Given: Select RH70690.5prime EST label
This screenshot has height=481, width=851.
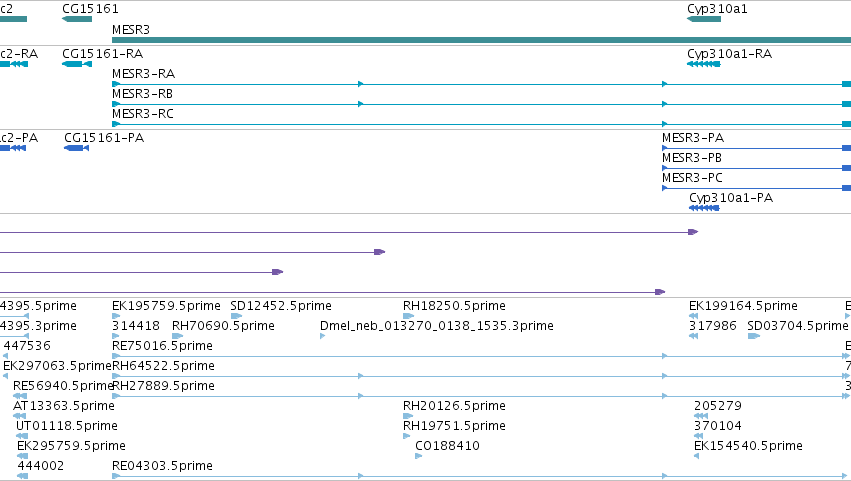Looking at the screenshot, I should (x=223, y=326).
